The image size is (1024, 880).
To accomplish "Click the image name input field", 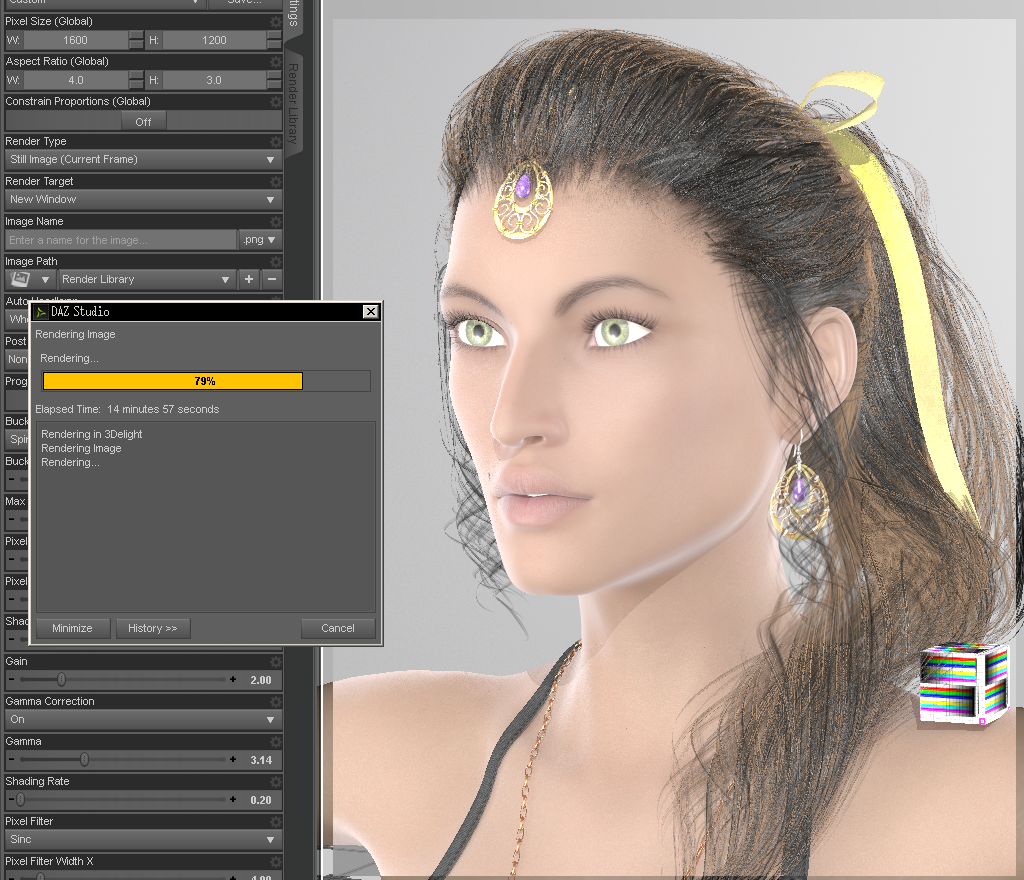I will (x=121, y=240).
